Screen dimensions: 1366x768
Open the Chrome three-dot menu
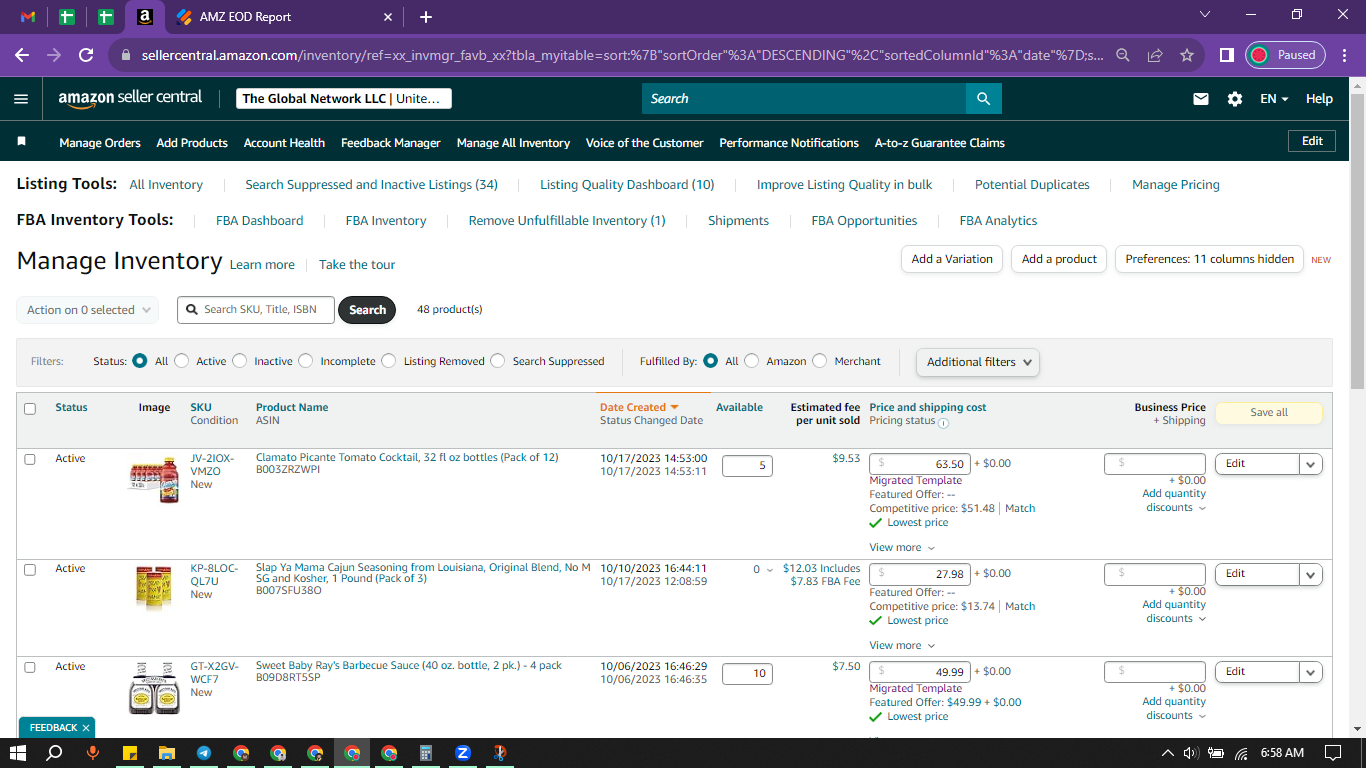pos(1344,55)
